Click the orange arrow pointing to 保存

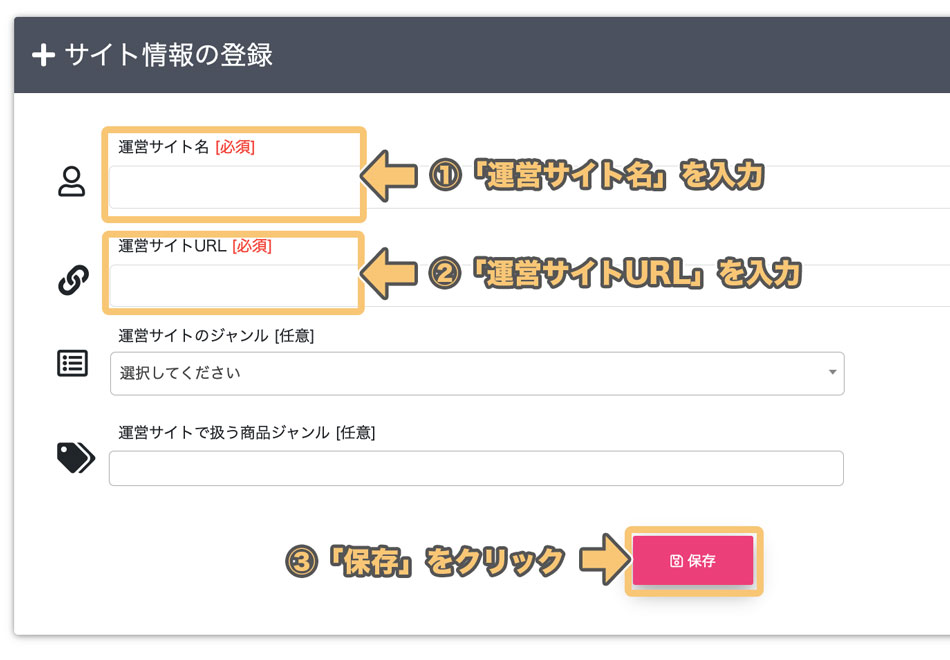[604, 559]
